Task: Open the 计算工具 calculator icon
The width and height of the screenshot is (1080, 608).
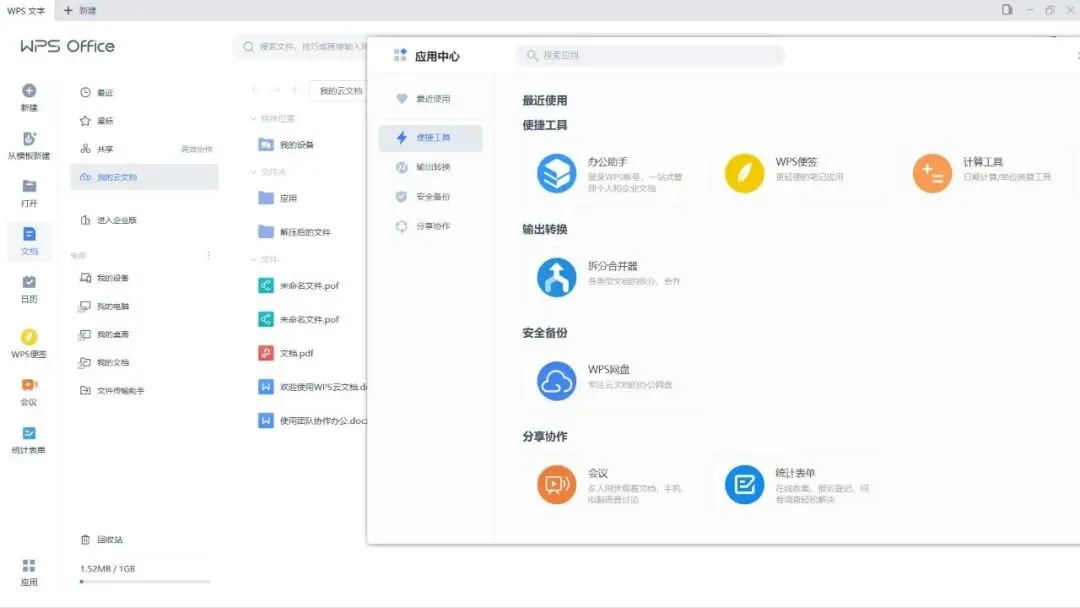Action: pyautogui.click(x=932, y=173)
